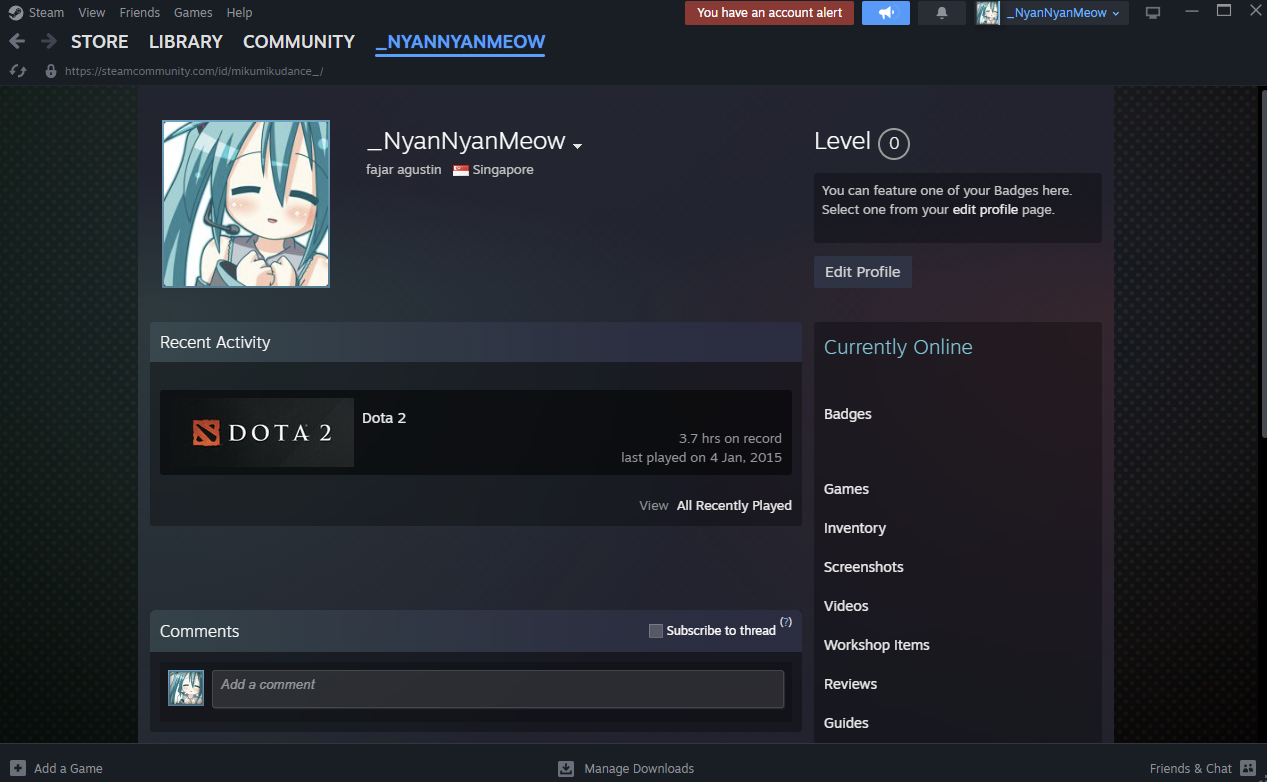Click the back navigation arrow
The height and width of the screenshot is (782, 1267).
tap(17, 42)
